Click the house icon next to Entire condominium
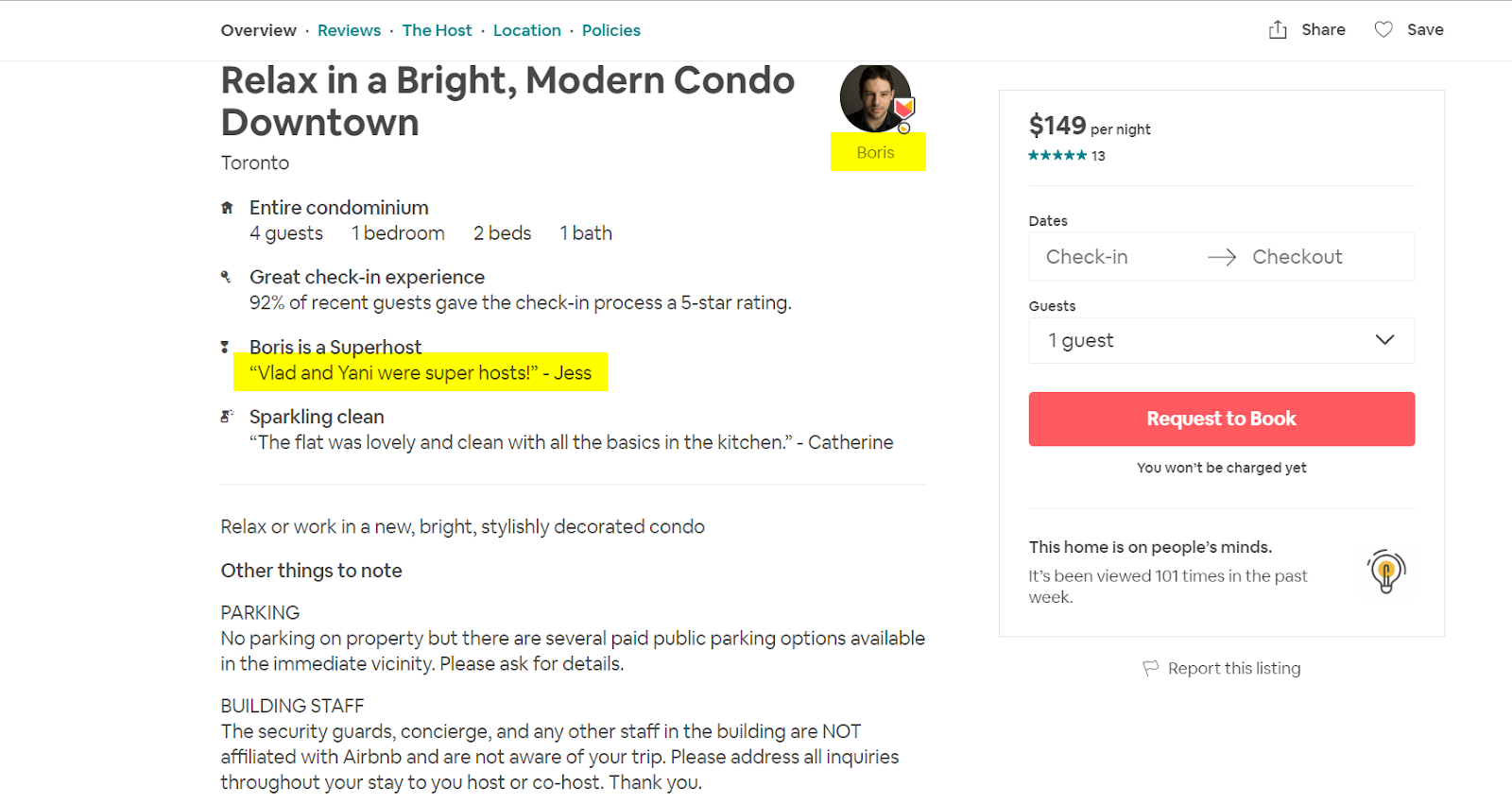Screen dimensions: 1512x804 (x=227, y=208)
